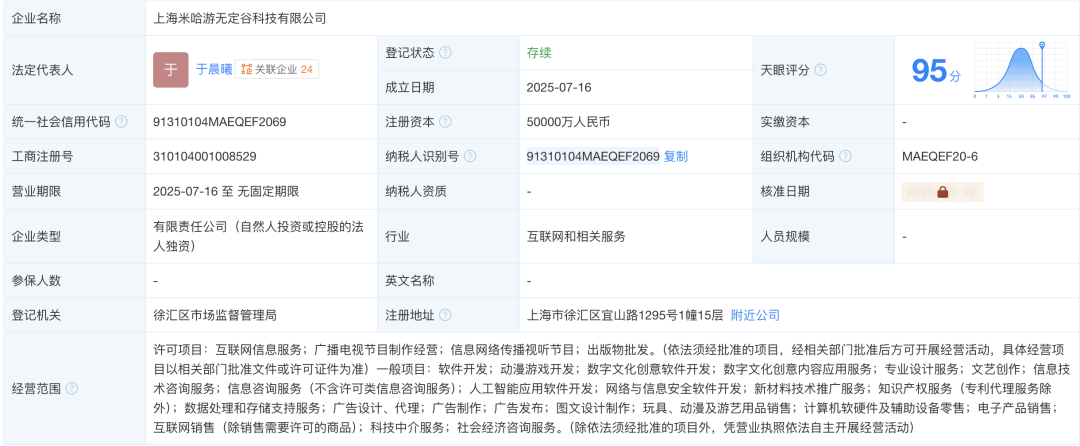This screenshot has height=446, width=1080.
Task: Click help icon beside 统一社会信用代码
Action: coord(121,122)
